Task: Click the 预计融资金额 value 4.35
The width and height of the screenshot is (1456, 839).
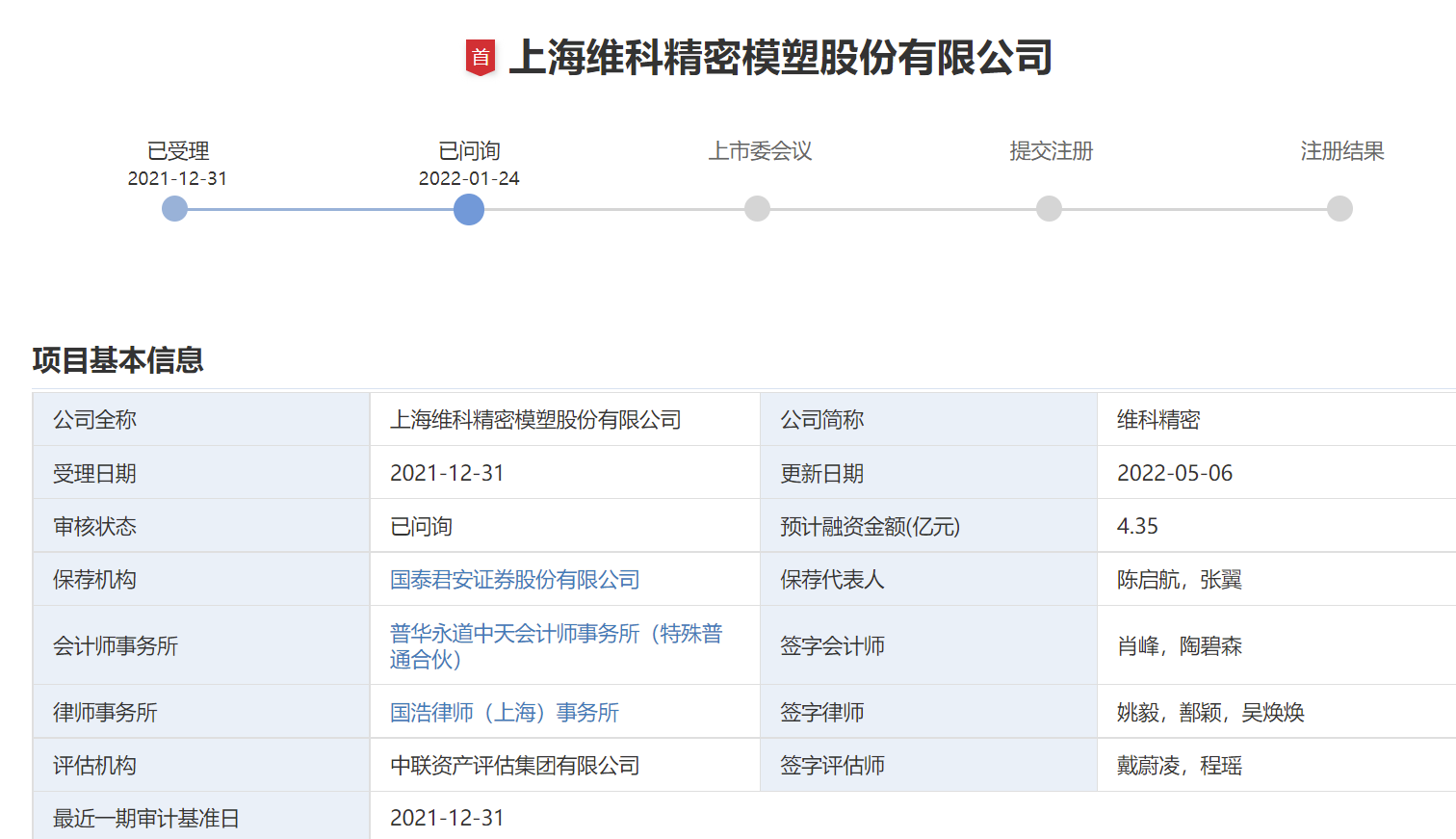Action: point(1137,527)
